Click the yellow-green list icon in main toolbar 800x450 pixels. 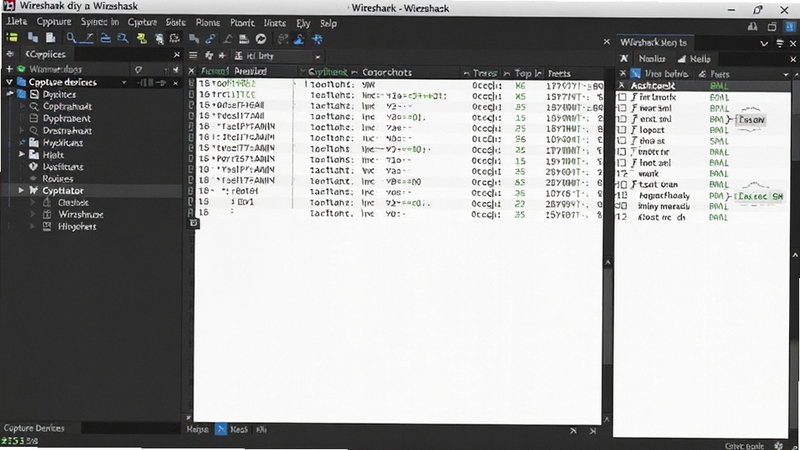point(12,38)
